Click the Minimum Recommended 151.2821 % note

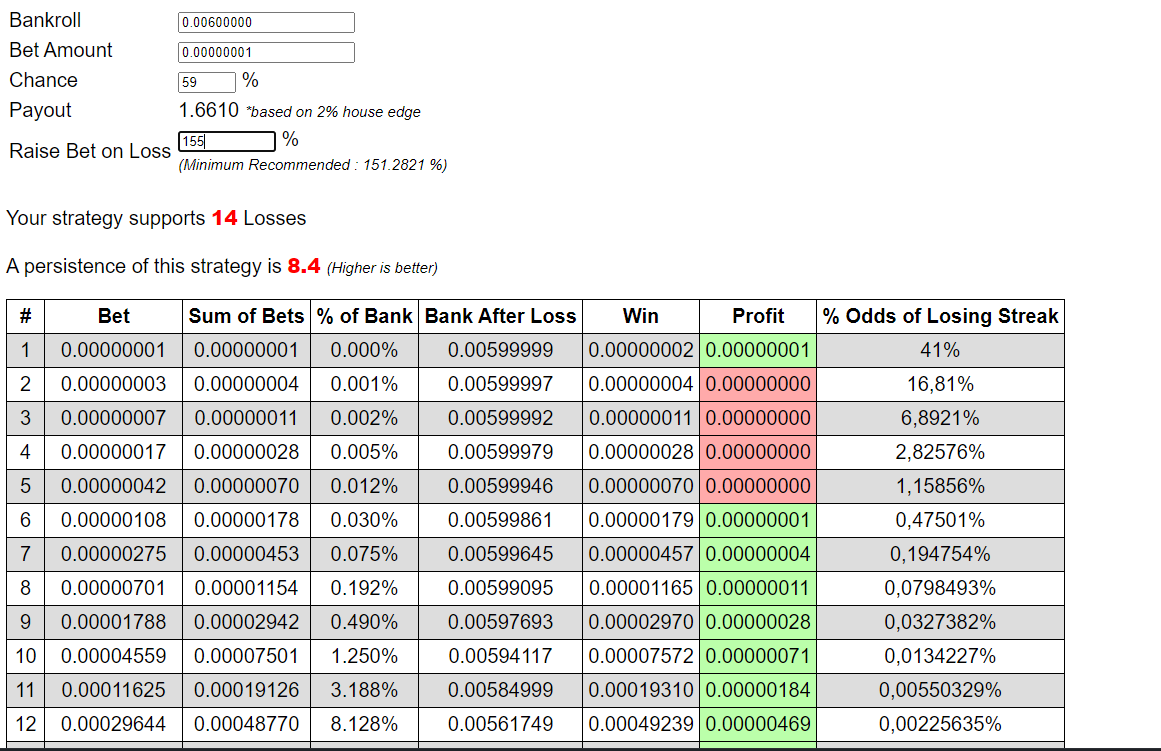(x=312, y=165)
